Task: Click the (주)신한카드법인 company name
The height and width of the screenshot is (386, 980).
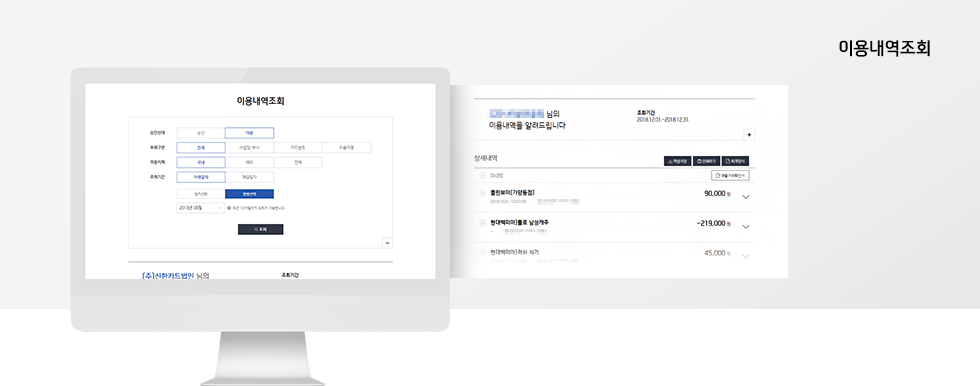Action: point(168,275)
